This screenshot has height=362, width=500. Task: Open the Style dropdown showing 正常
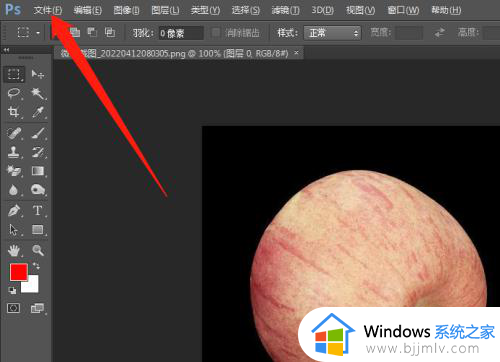coord(332,33)
